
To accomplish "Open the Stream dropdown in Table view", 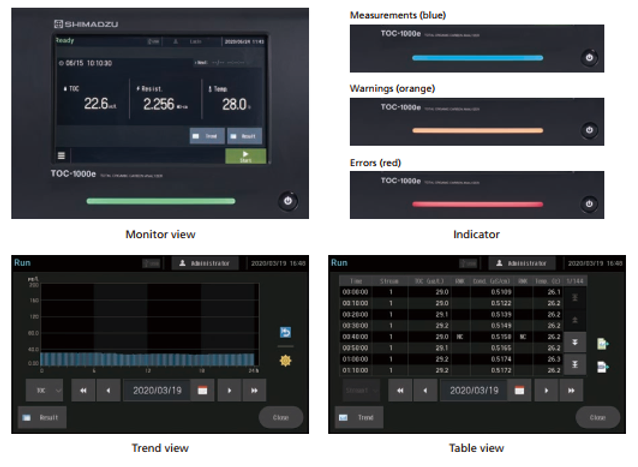I will coord(361,391).
